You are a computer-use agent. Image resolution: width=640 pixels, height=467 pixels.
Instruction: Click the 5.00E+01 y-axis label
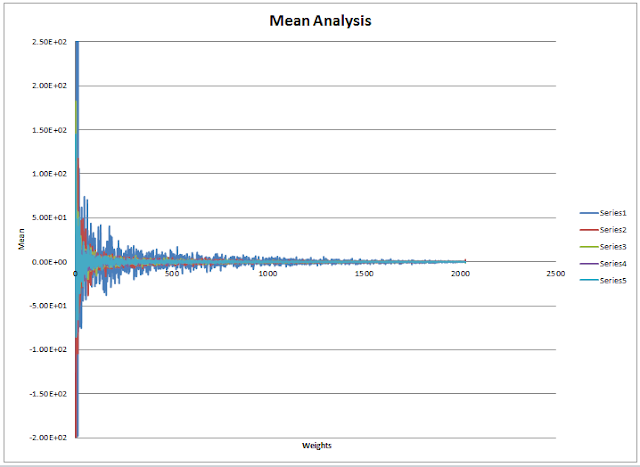tap(49, 218)
